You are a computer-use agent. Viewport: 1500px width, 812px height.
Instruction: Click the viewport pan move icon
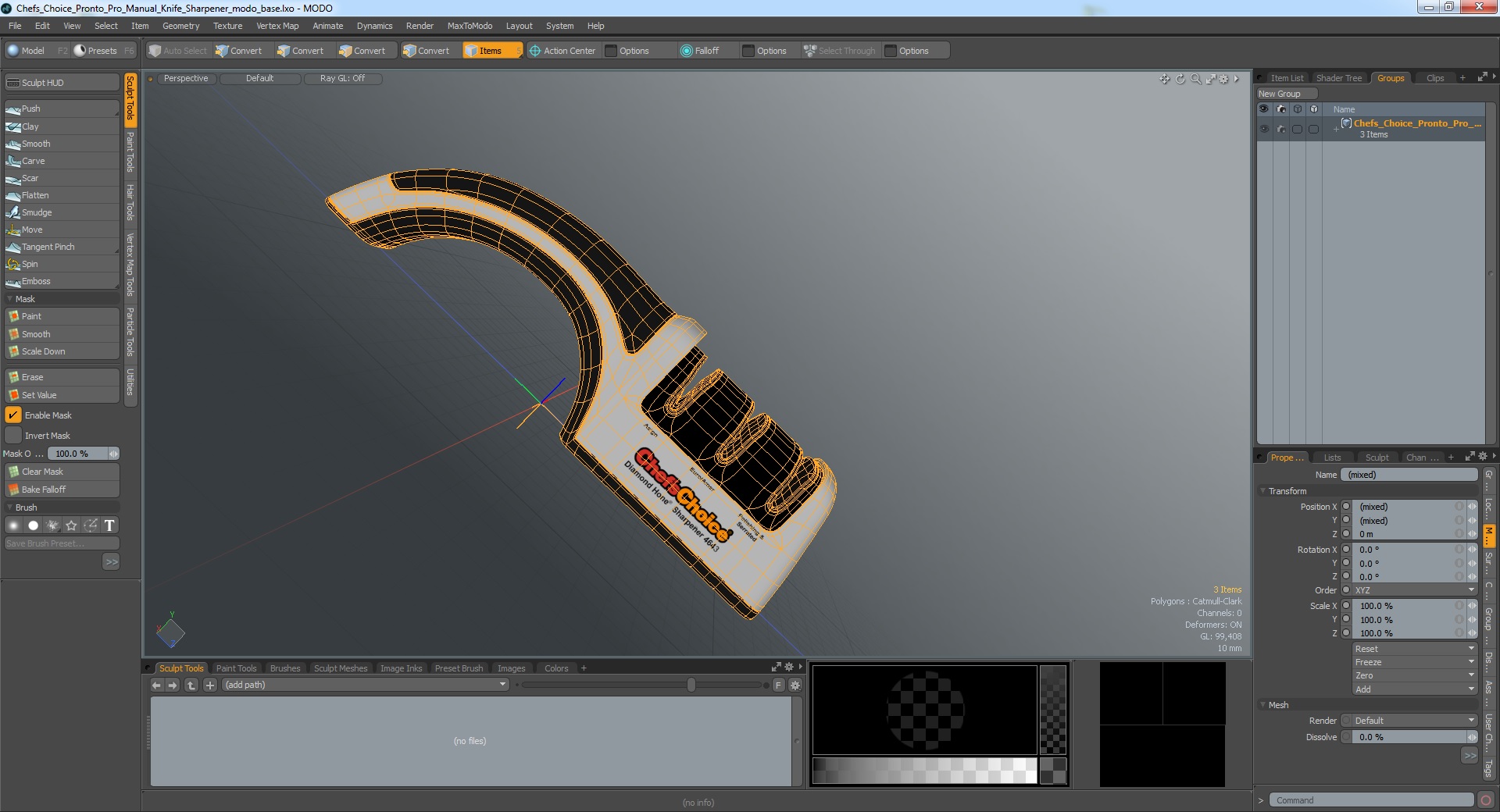tap(1165, 79)
